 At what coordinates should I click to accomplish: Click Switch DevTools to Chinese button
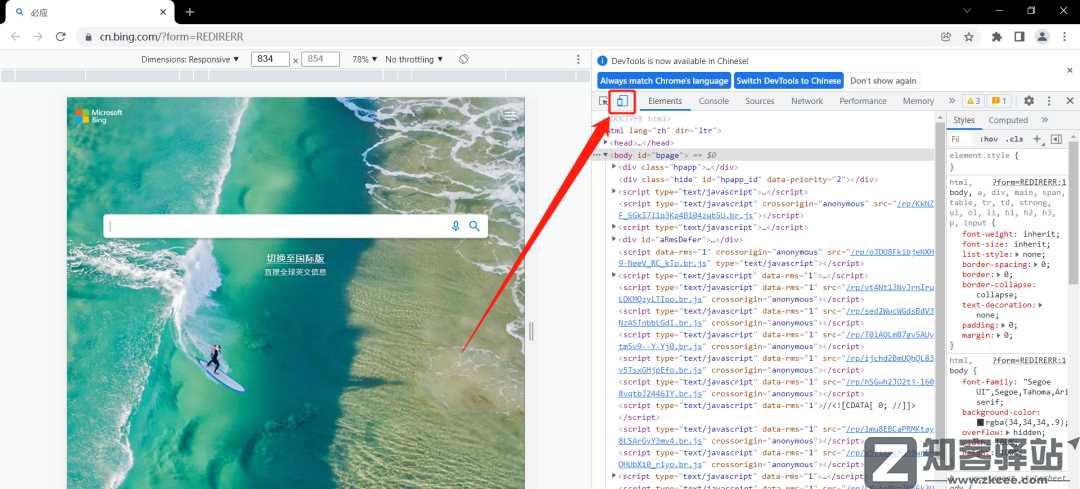788,81
